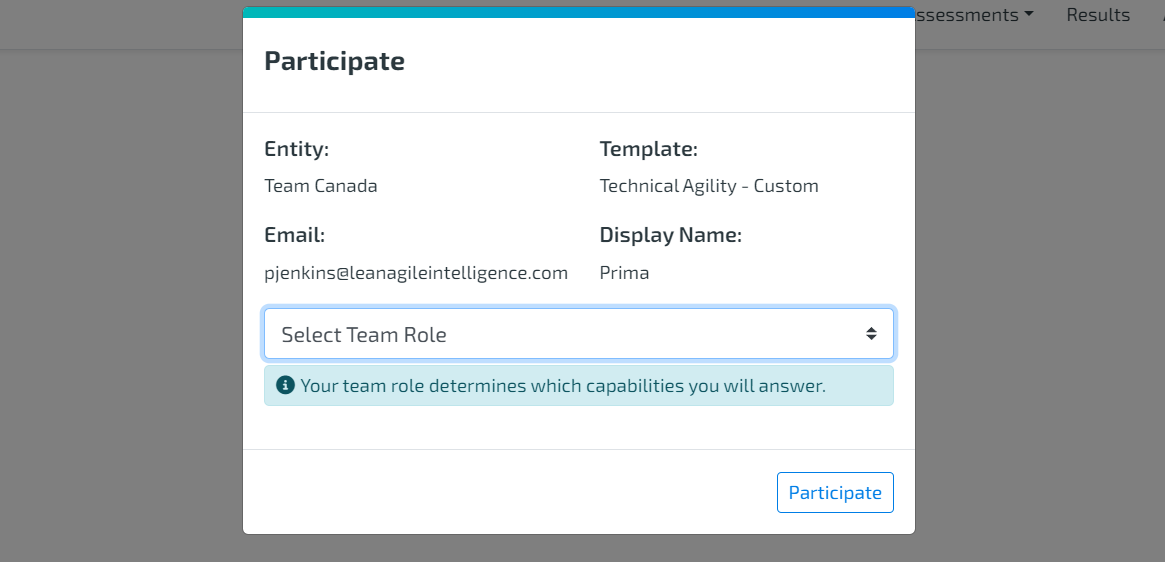This screenshot has height=562, width=1165.
Task: Click the Entity label
Action: click(x=296, y=149)
